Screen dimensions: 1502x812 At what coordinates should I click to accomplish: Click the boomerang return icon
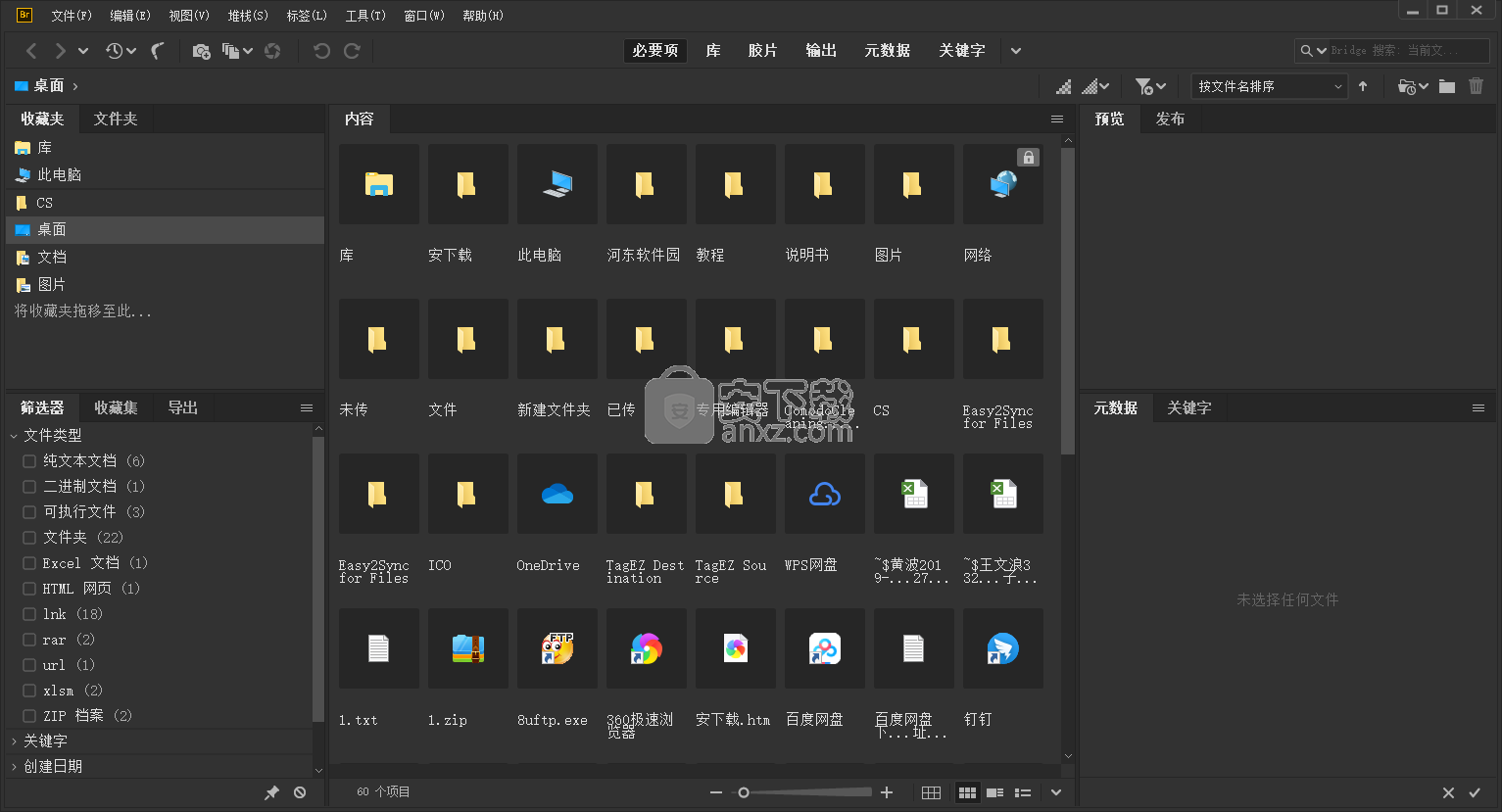click(x=158, y=51)
